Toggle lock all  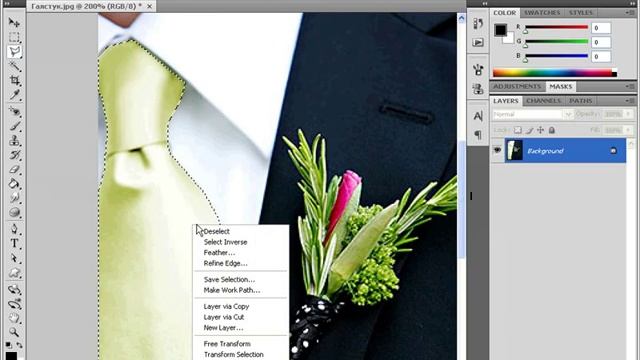552,130
